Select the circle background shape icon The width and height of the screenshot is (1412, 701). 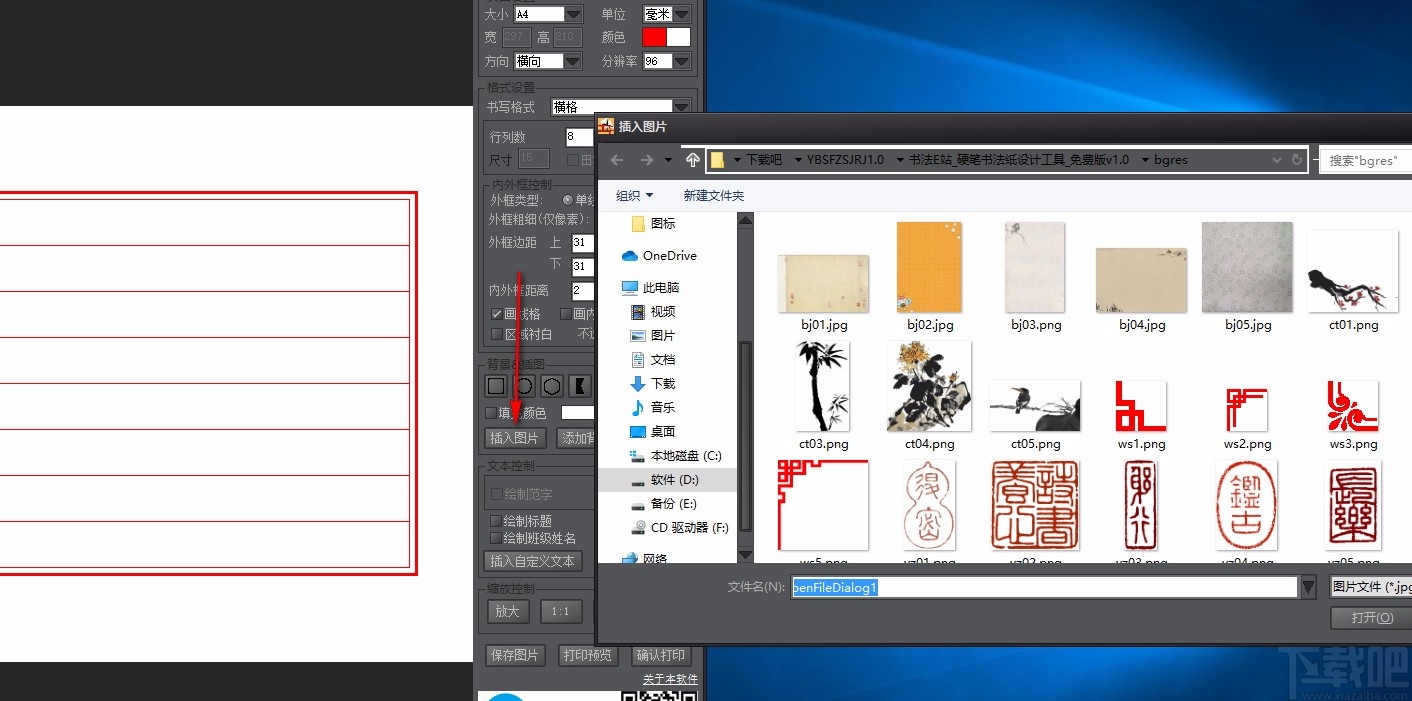pyautogui.click(x=523, y=385)
